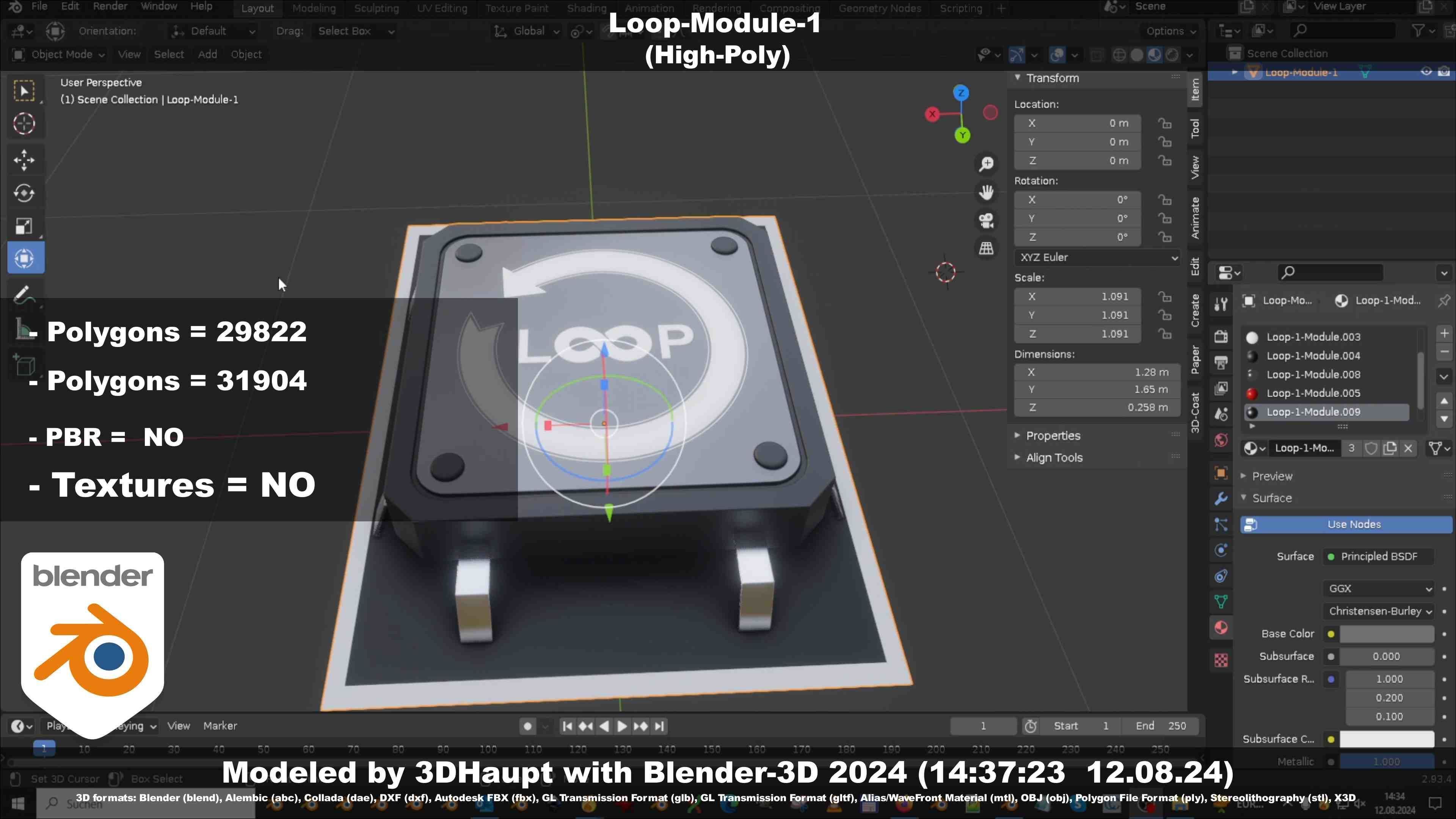
Task: Toggle lock on Scale Y
Action: pos(1164,315)
